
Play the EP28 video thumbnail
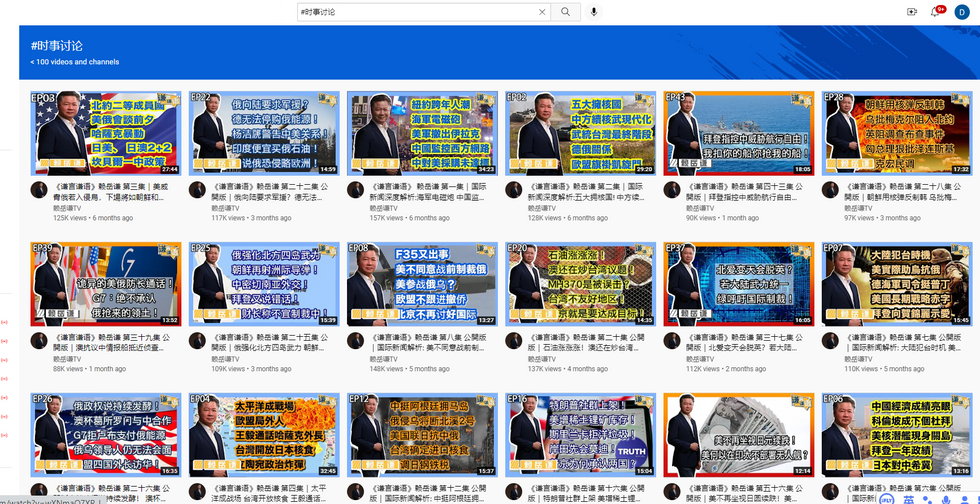click(897, 133)
